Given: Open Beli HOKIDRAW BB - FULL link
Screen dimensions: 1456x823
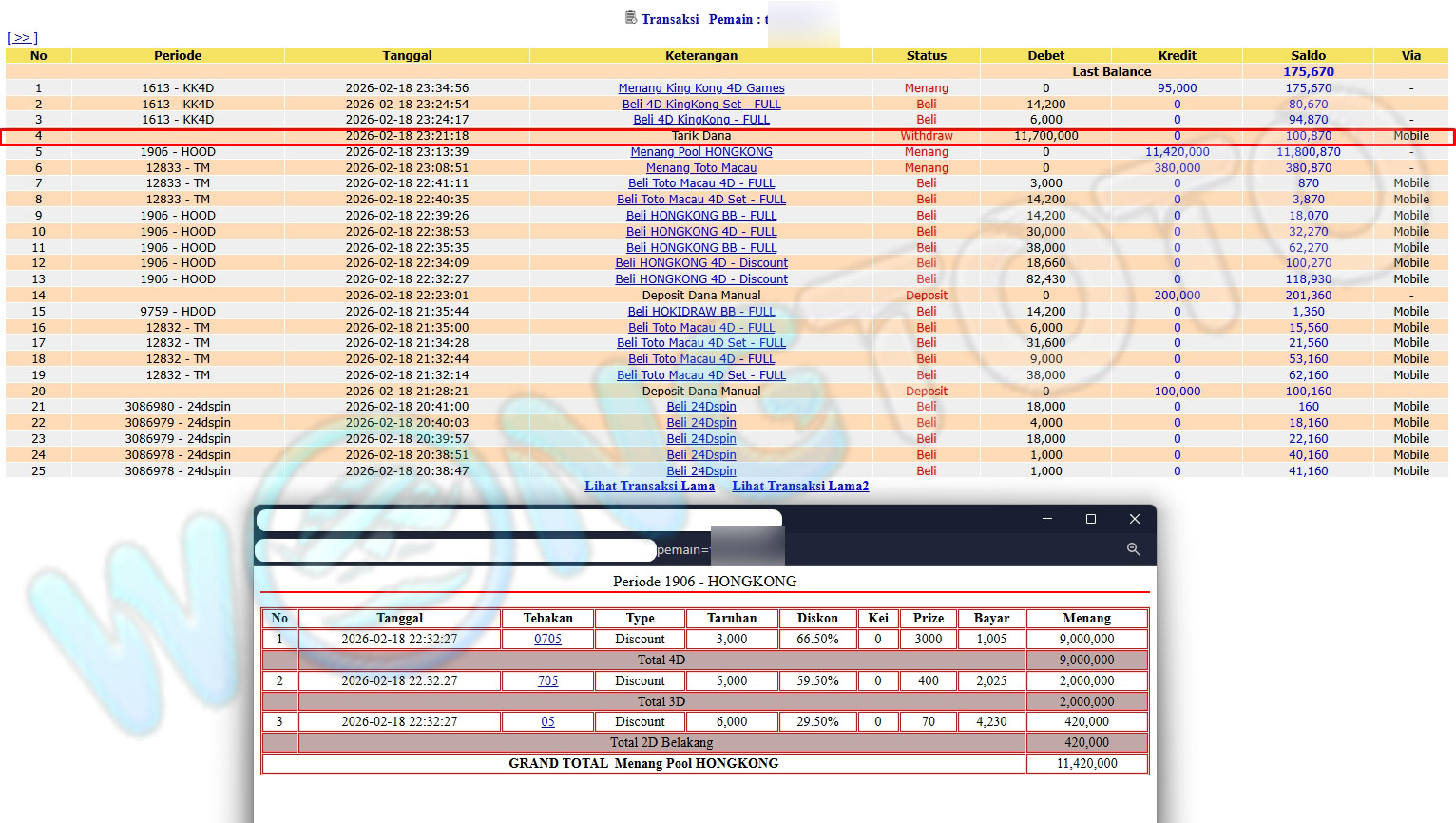Looking at the screenshot, I should pyautogui.click(x=700, y=312).
